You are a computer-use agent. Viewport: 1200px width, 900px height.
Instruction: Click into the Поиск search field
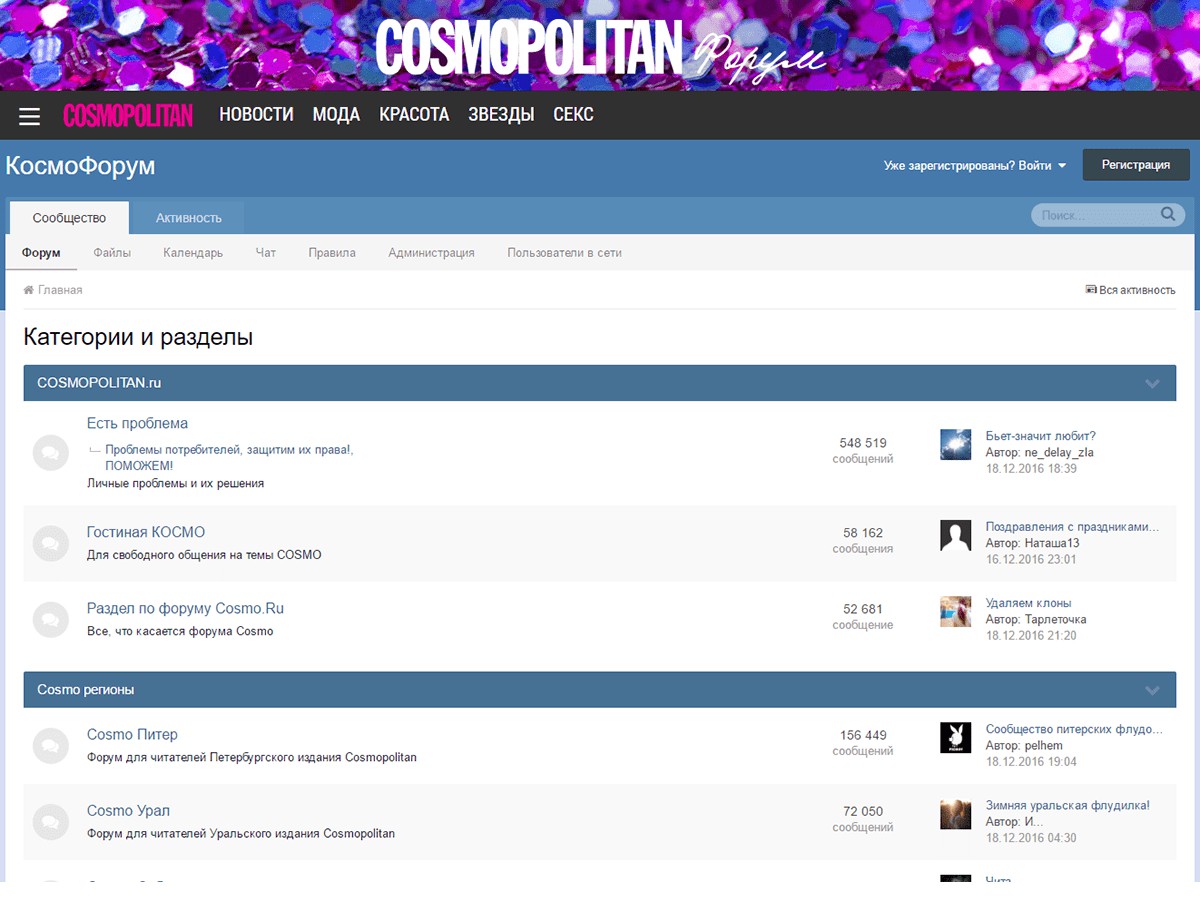click(x=1097, y=215)
